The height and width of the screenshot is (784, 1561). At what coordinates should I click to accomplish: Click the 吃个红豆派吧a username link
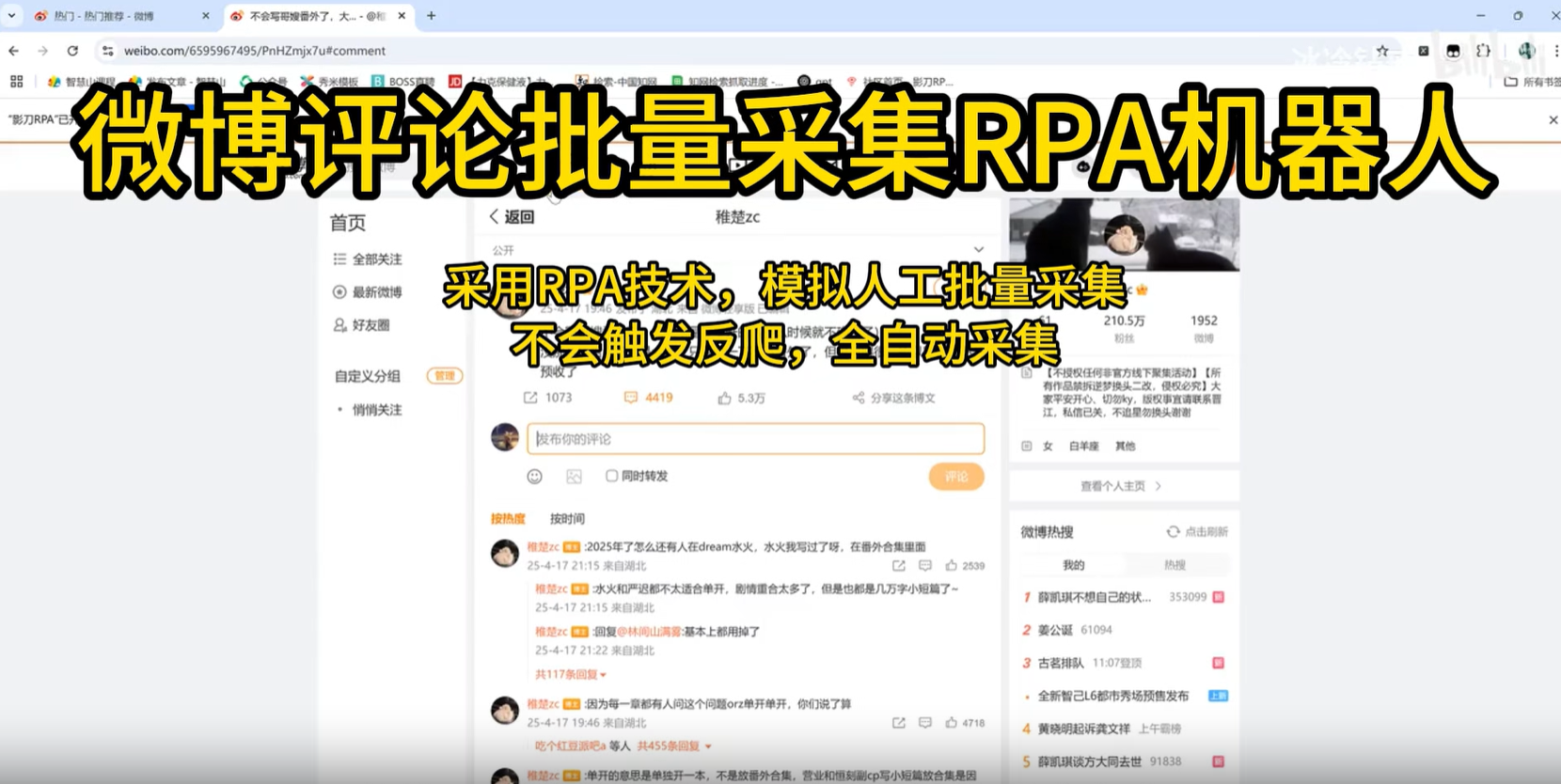click(571, 746)
